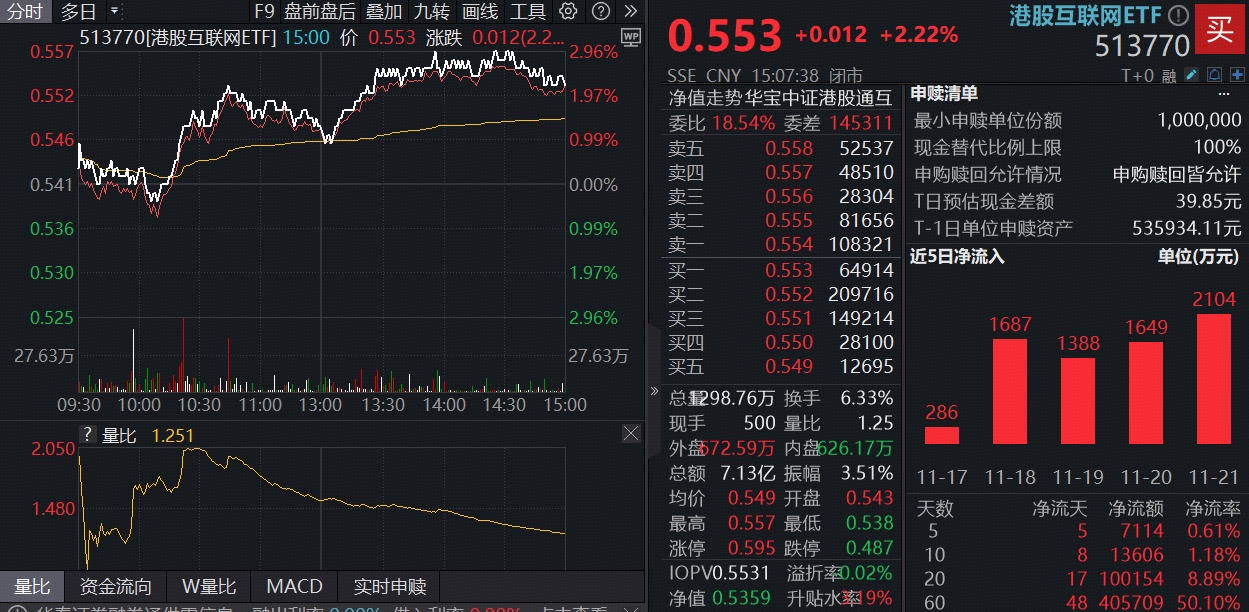This screenshot has height=612, width=1249.
Task: Toggle the 叠加 overlay option
Action: [384, 12]
